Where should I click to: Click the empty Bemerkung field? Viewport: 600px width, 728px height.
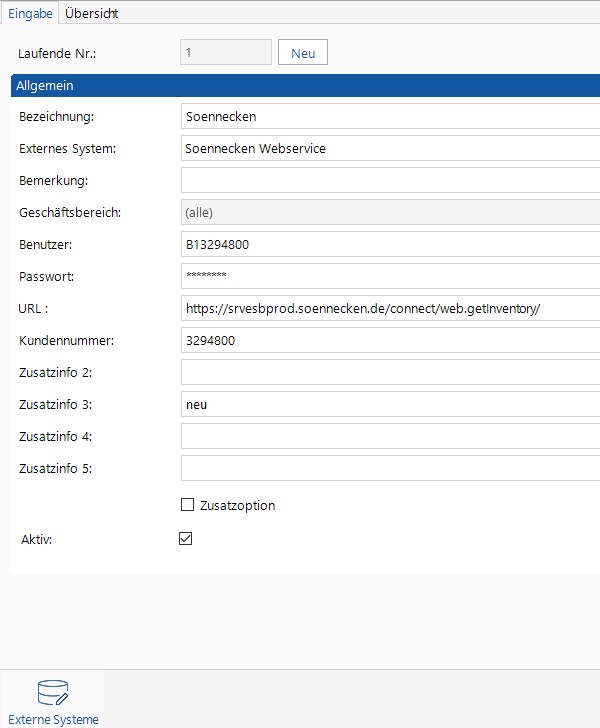coord(390,180)
